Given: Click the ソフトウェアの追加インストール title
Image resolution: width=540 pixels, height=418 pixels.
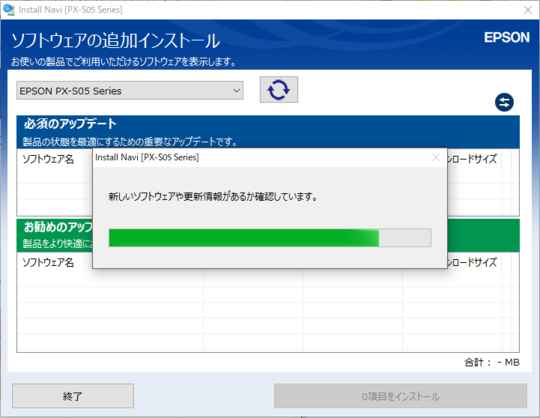Looking at the screenshot, I should (116, 41).
